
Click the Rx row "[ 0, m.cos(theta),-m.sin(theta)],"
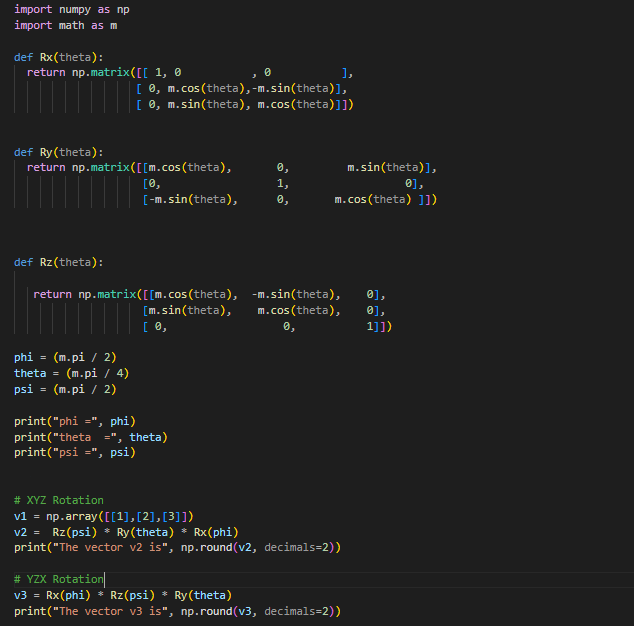(x=241, y=89)
